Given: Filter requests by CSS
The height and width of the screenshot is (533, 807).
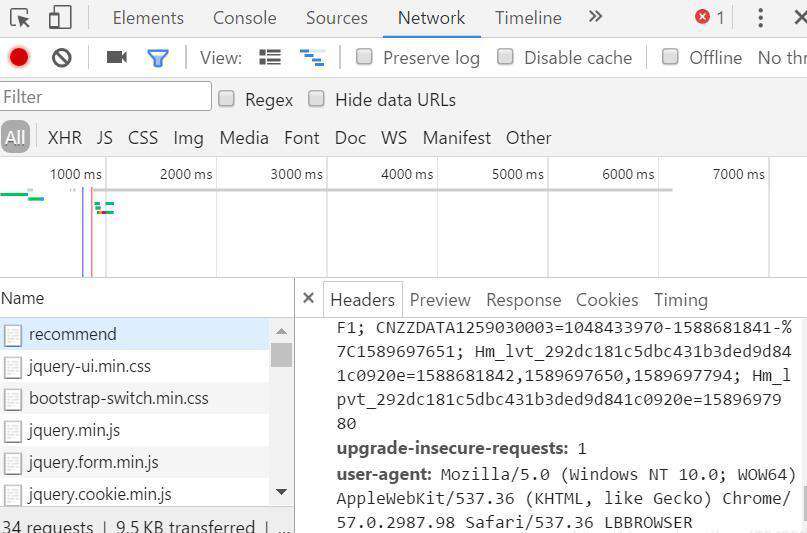Looking at the screenshot, I should pyautogui.click(x=143, y=137).
